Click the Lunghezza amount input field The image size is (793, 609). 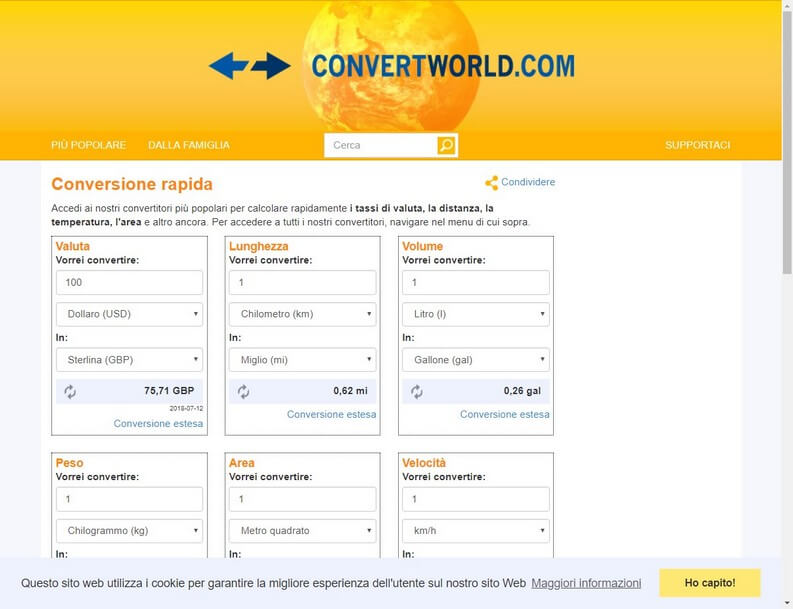pos(302,282)
